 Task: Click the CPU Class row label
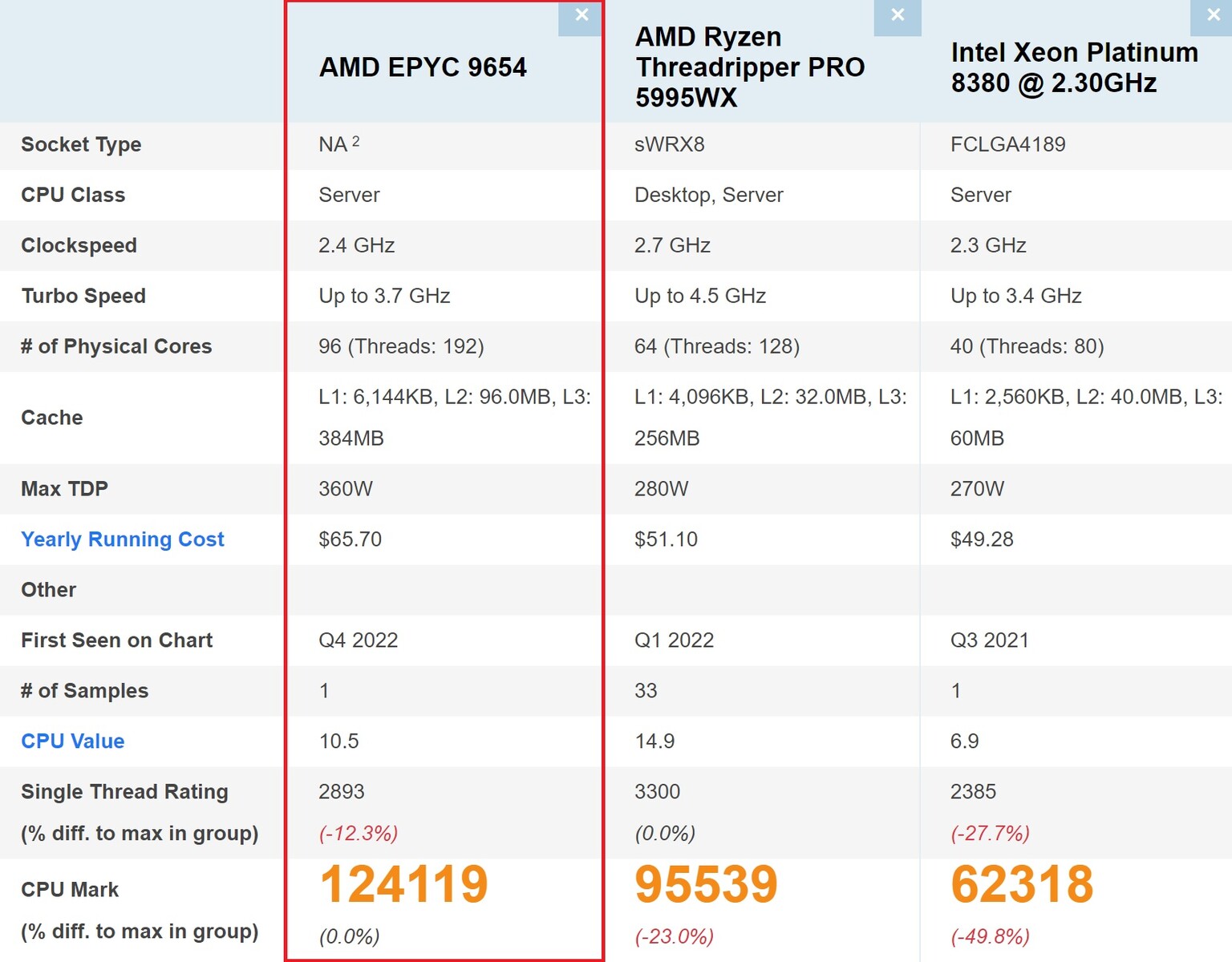(73, 196)
